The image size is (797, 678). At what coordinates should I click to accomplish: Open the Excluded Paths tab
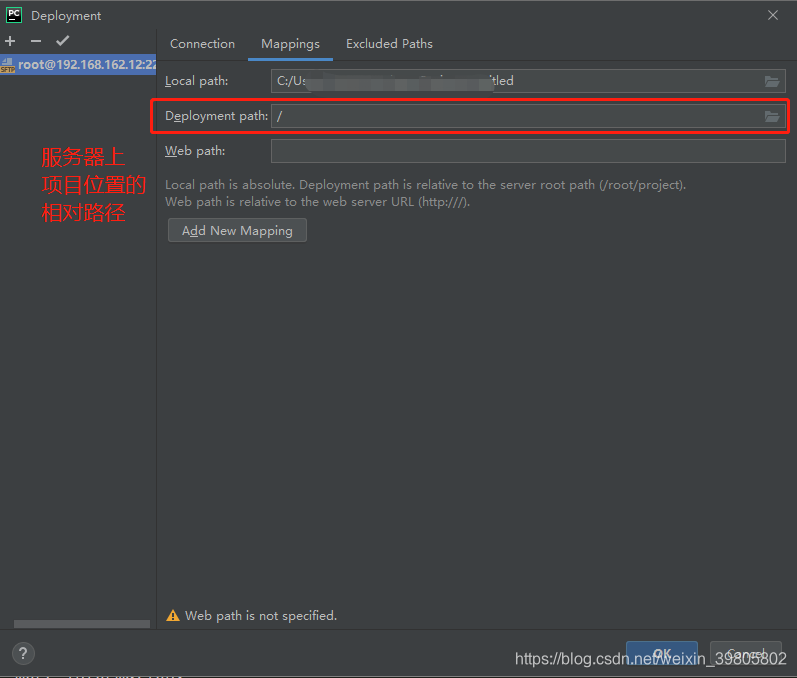[x=389, y=44]
